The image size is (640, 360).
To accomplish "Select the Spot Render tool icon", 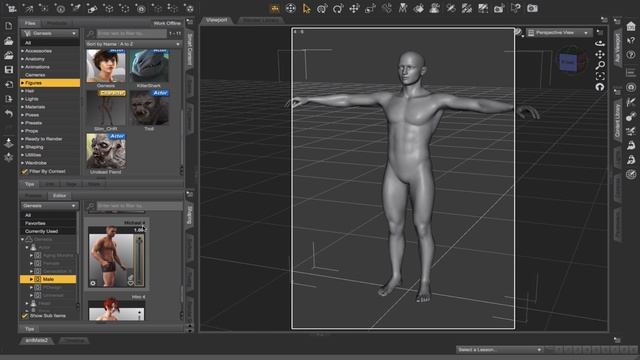I will point(499,9).
